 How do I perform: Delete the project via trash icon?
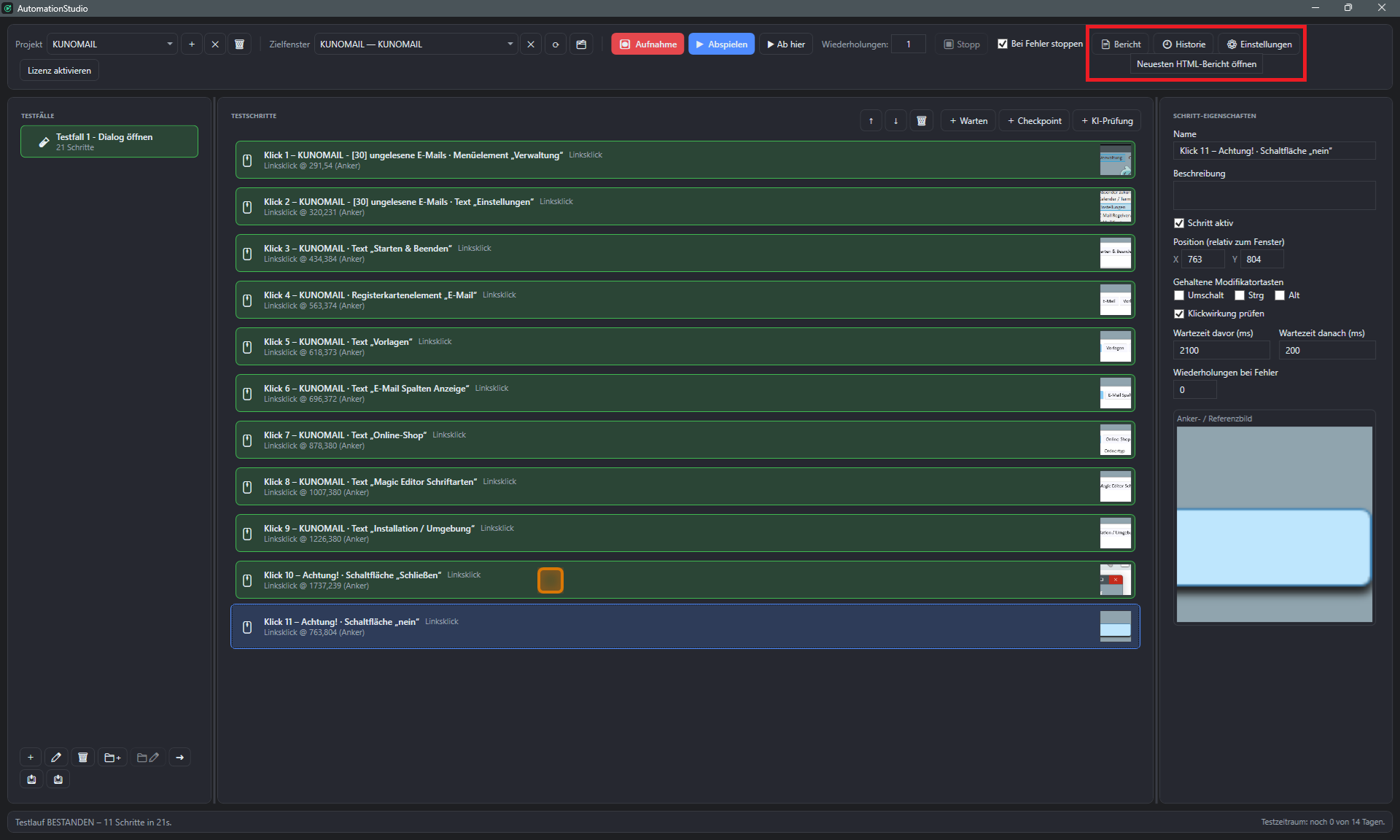pos(239,44)
